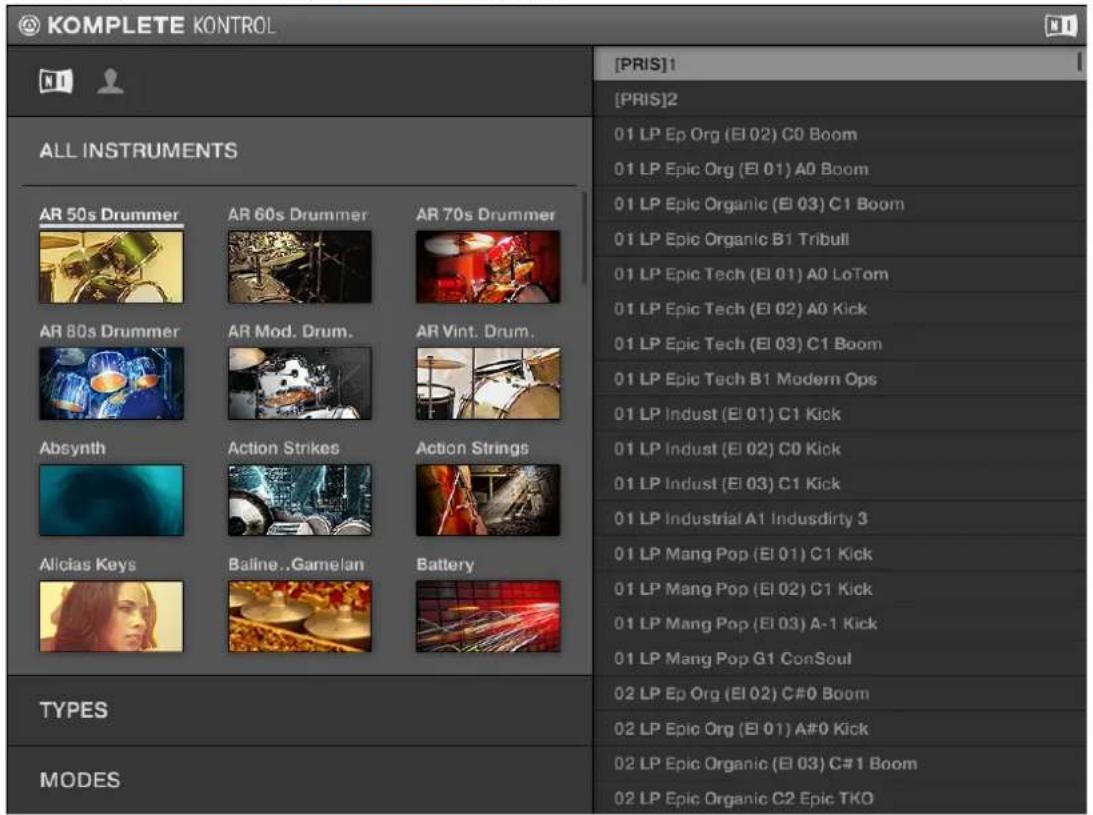Pick the Action Strikes thumbnail
Image resolution: width=1093 pixels, height=815 pixels.
(x=300, y=500)
